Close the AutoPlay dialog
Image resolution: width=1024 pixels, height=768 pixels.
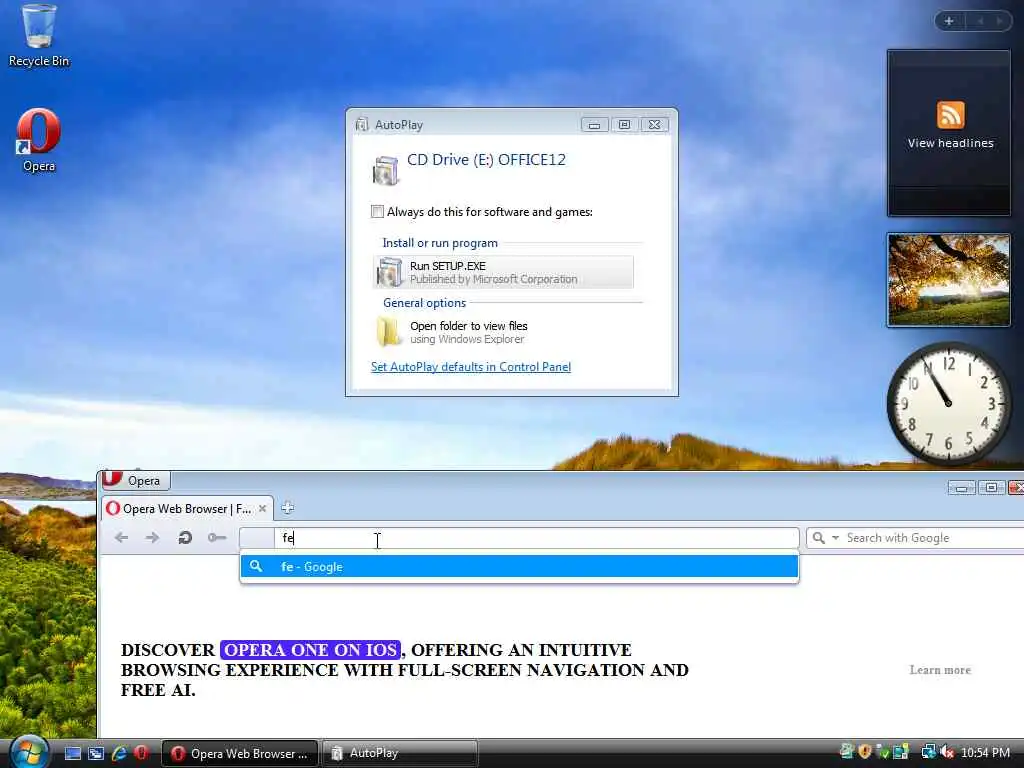[x=654, y=125]
